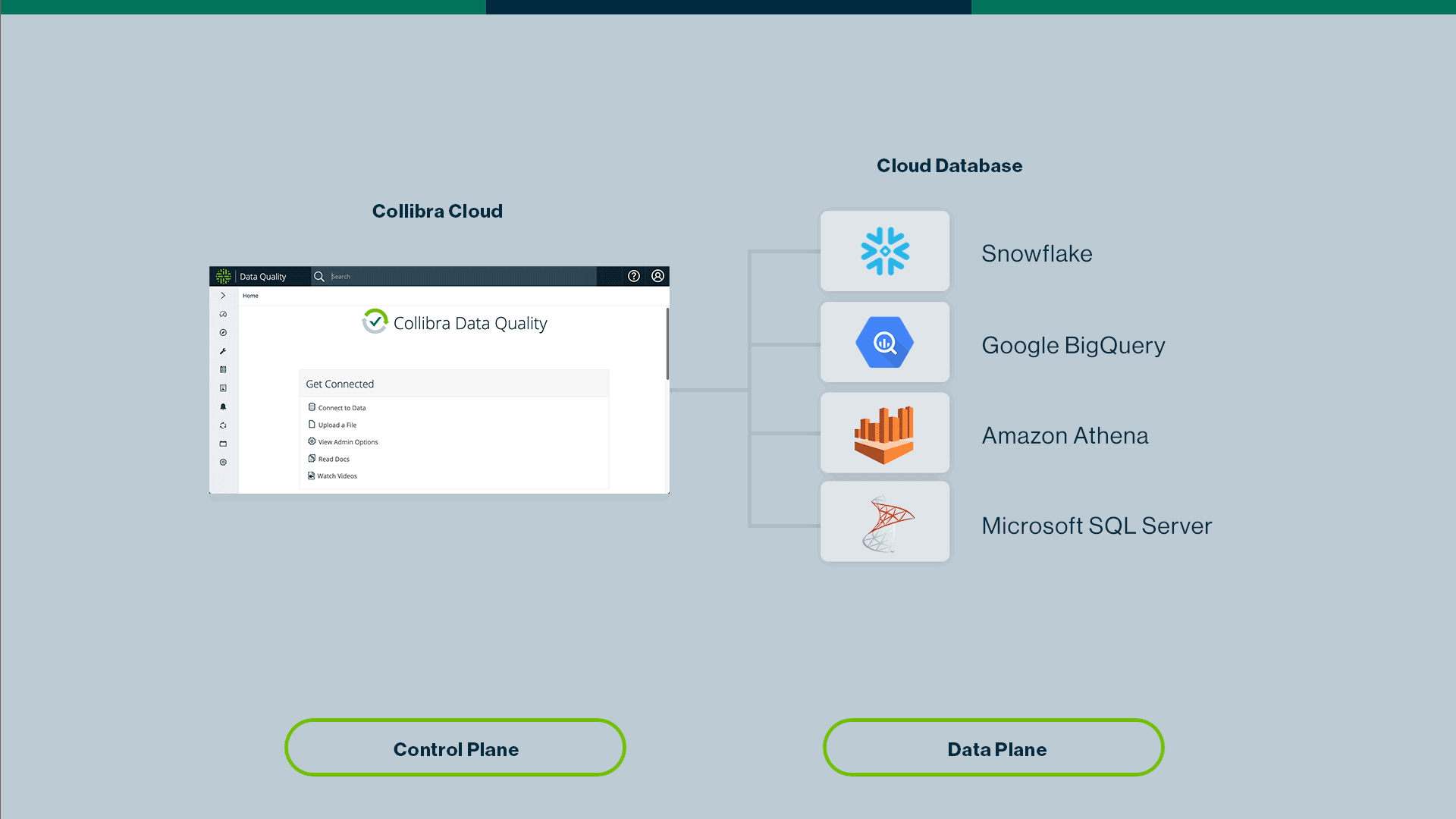Click the Home breadcrumb
The width and height of the screenshot is (1456, 819).
pyautogui.click(x=250, y=296)
